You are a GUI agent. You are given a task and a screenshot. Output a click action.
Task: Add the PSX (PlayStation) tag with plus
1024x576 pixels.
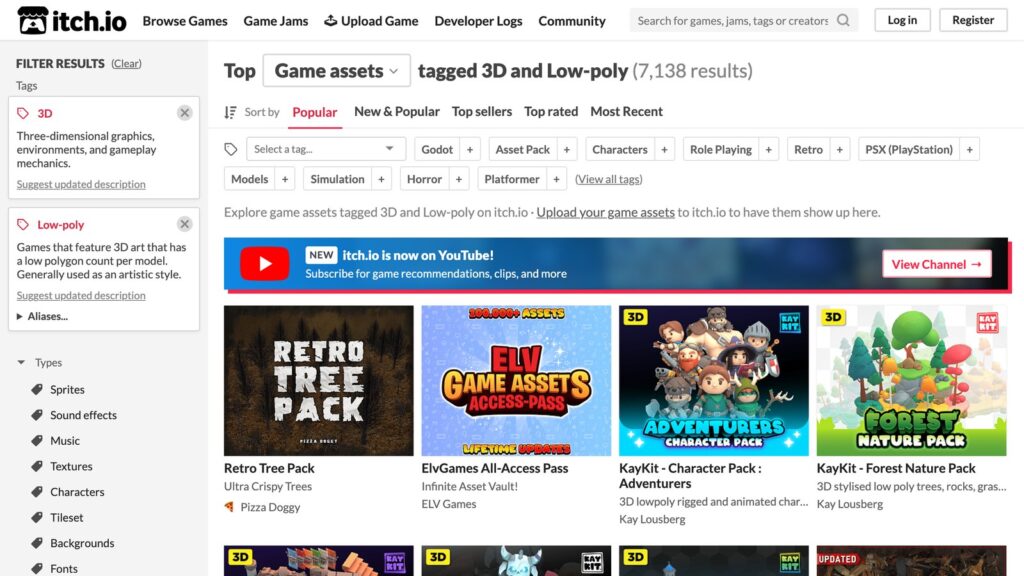(x=970, y=150)
